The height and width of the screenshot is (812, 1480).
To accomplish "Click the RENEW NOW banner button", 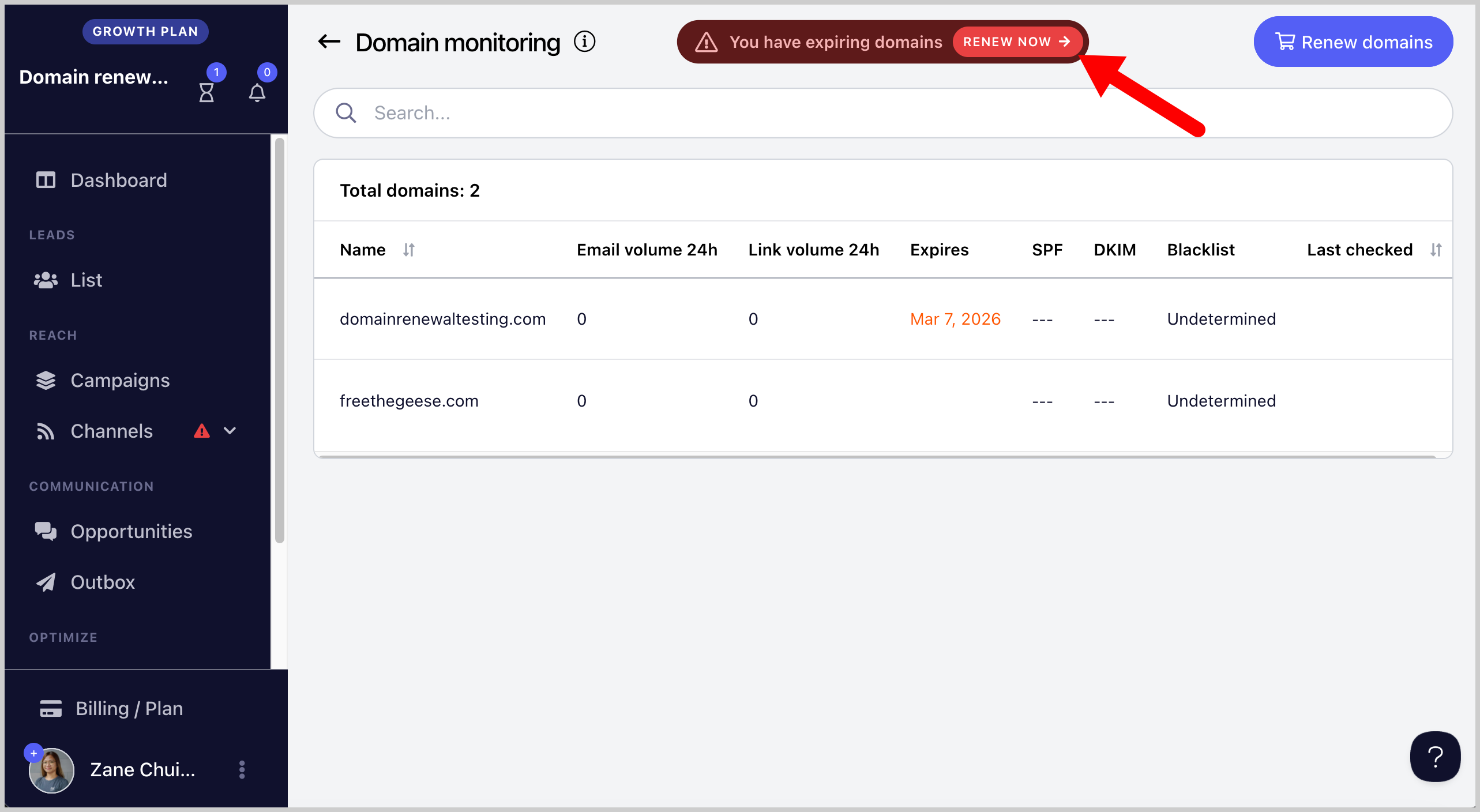I will (x=1016, y=42).
